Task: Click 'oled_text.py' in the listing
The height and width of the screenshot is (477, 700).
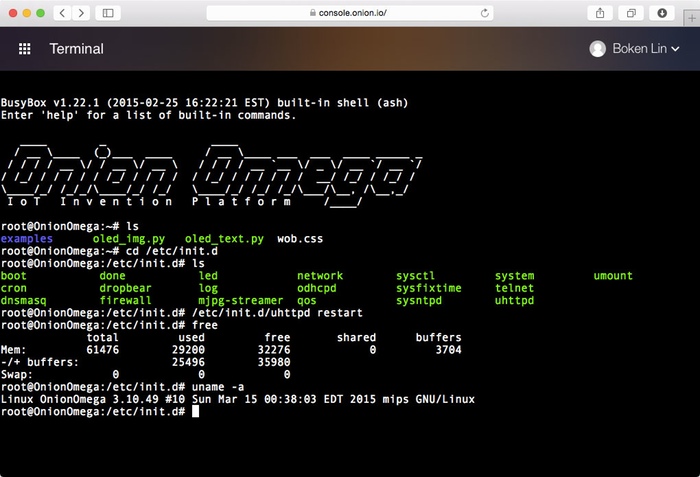Action: pyautogui.click(x=224, y=239)
